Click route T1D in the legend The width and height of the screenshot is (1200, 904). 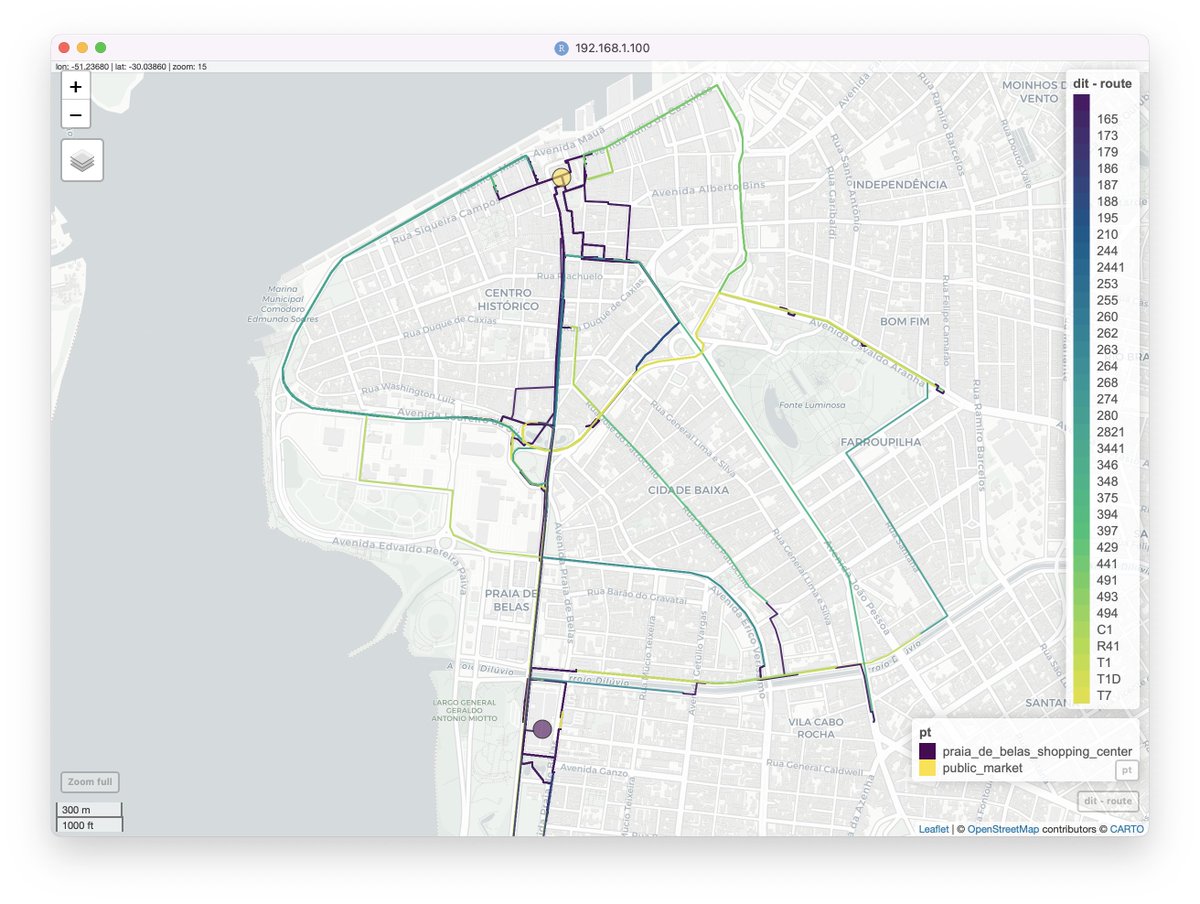(x=1109, y=680)
